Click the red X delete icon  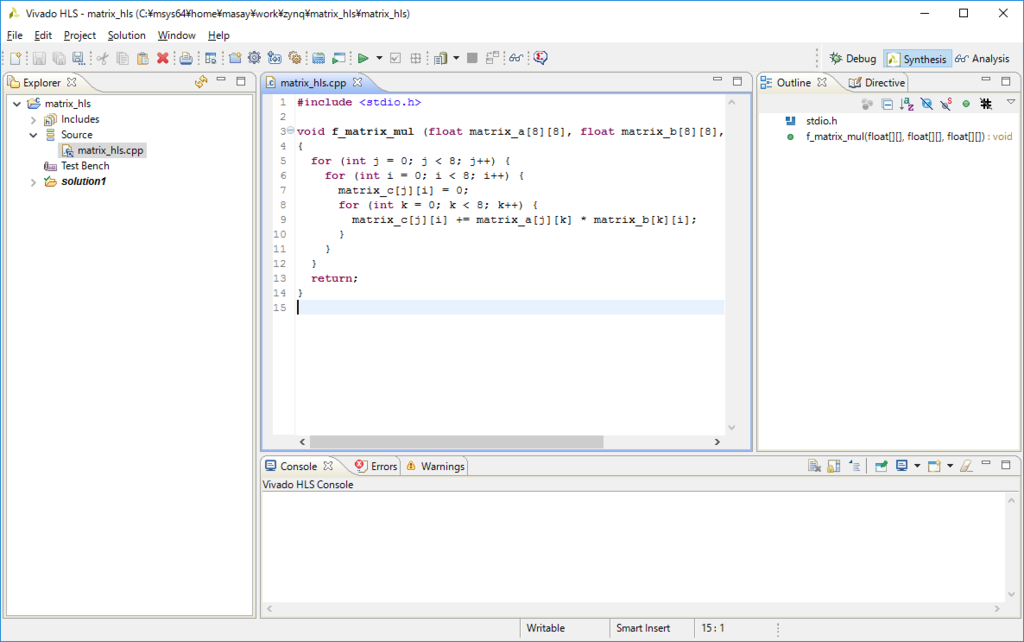(x=163, y=58)
